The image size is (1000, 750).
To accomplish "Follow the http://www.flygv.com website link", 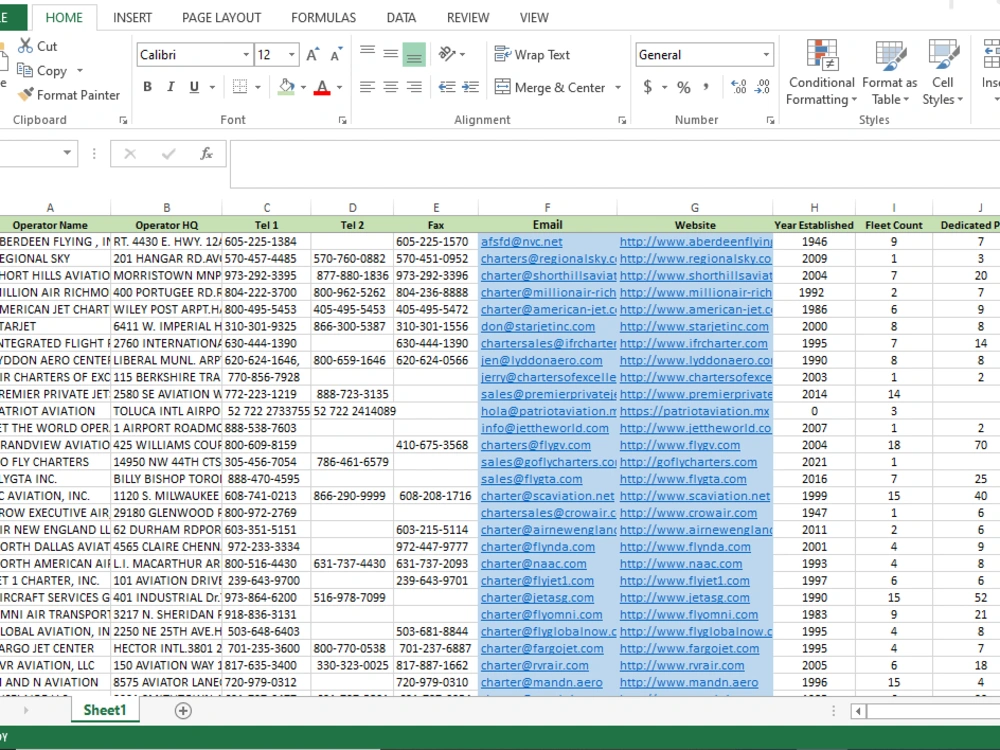I will pyautogui.click(x=680, y=445).
